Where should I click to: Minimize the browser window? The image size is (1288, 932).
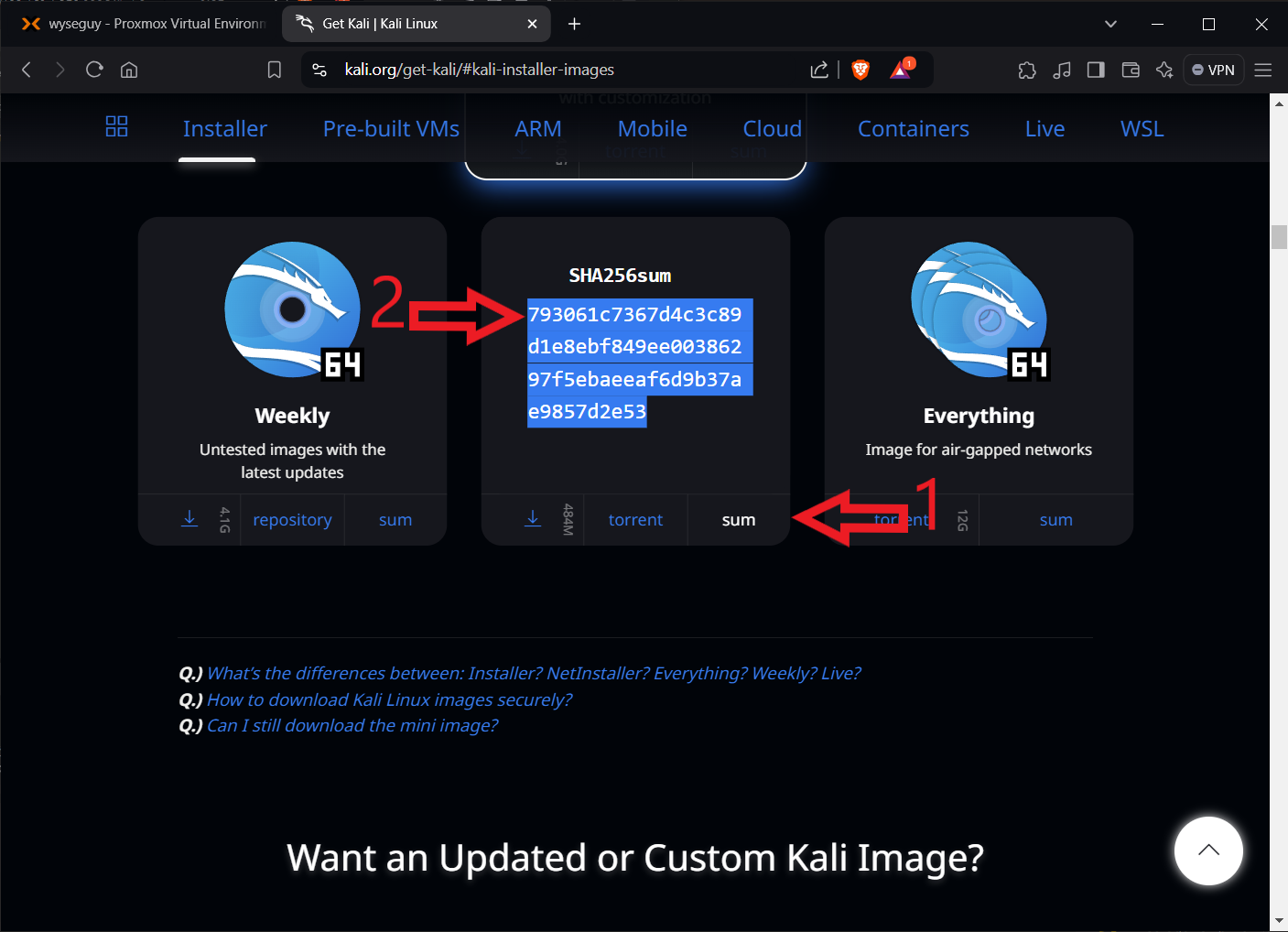pyautogui.click(x=1157, y=24)
